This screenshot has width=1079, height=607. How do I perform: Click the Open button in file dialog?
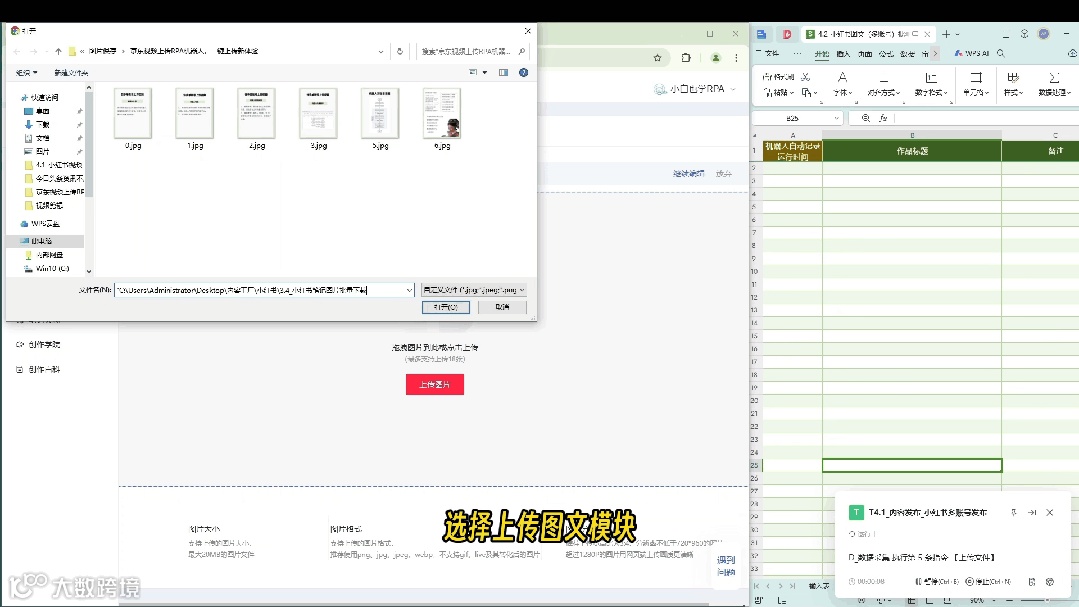(446, 307)
